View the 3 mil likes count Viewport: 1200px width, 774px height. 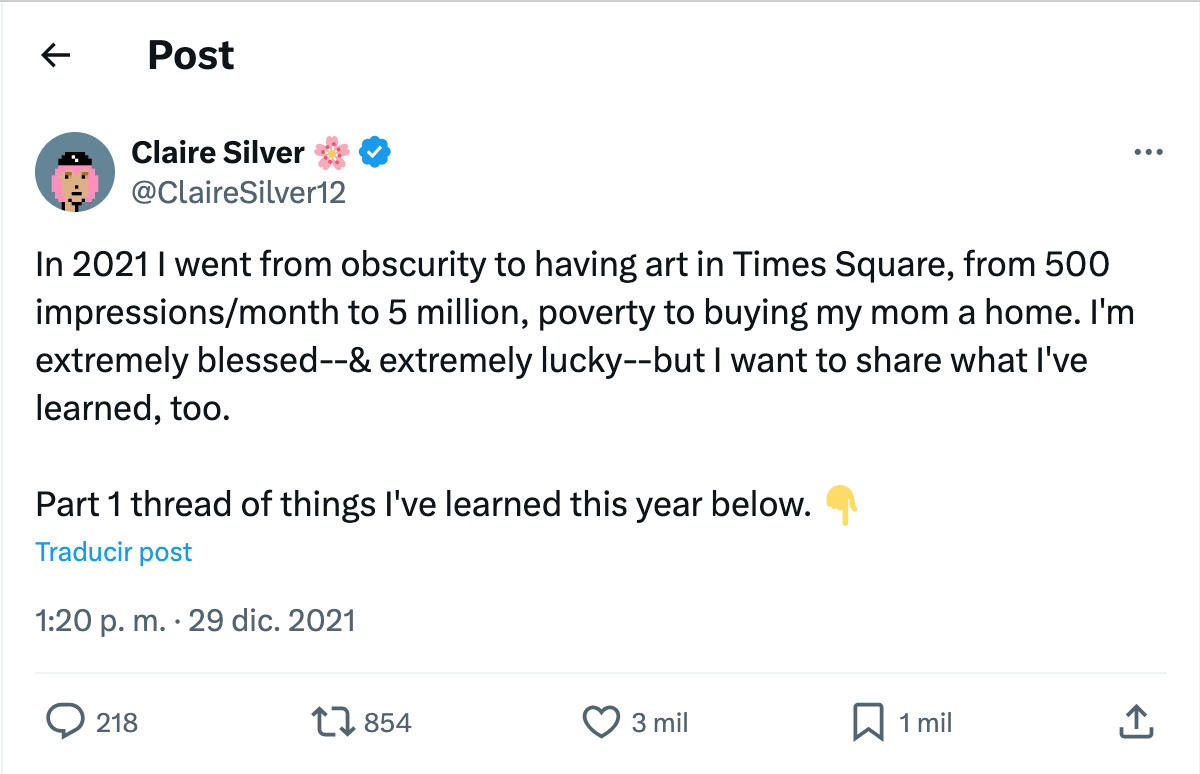[660, 723]
